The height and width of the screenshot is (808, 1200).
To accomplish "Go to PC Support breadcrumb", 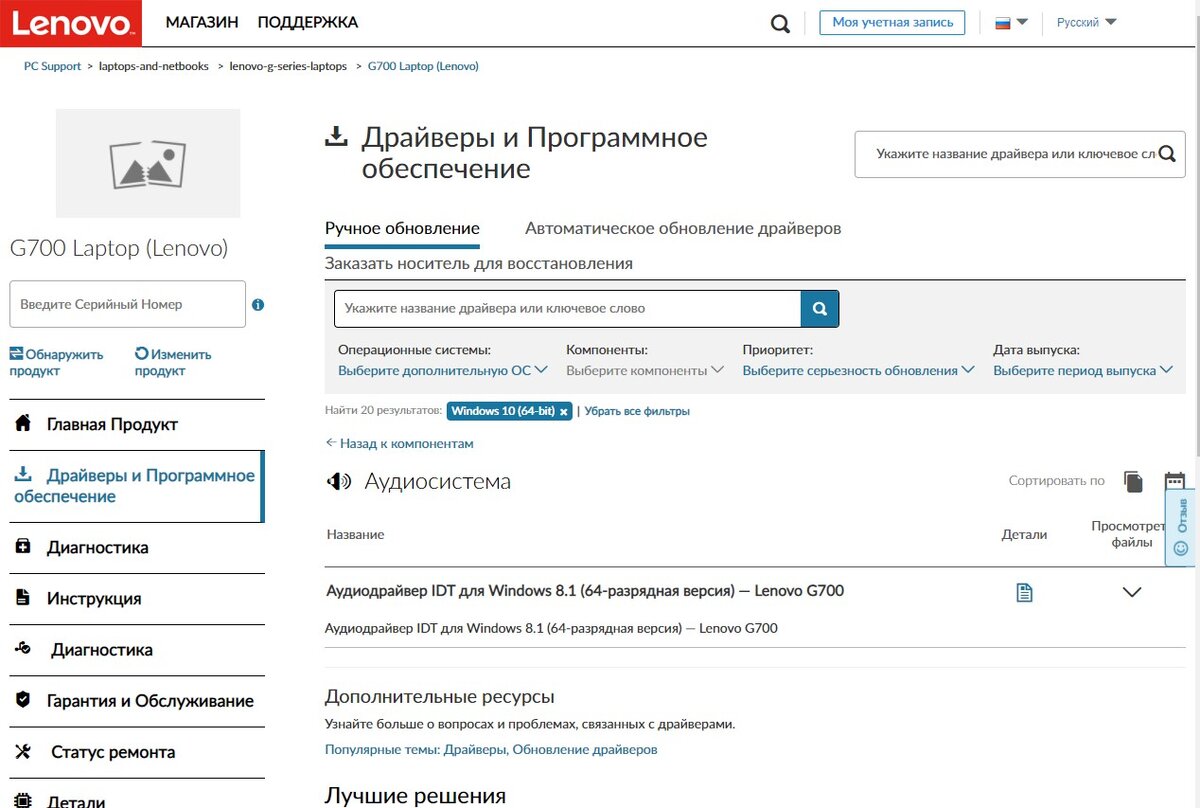I will click(52, 66).
